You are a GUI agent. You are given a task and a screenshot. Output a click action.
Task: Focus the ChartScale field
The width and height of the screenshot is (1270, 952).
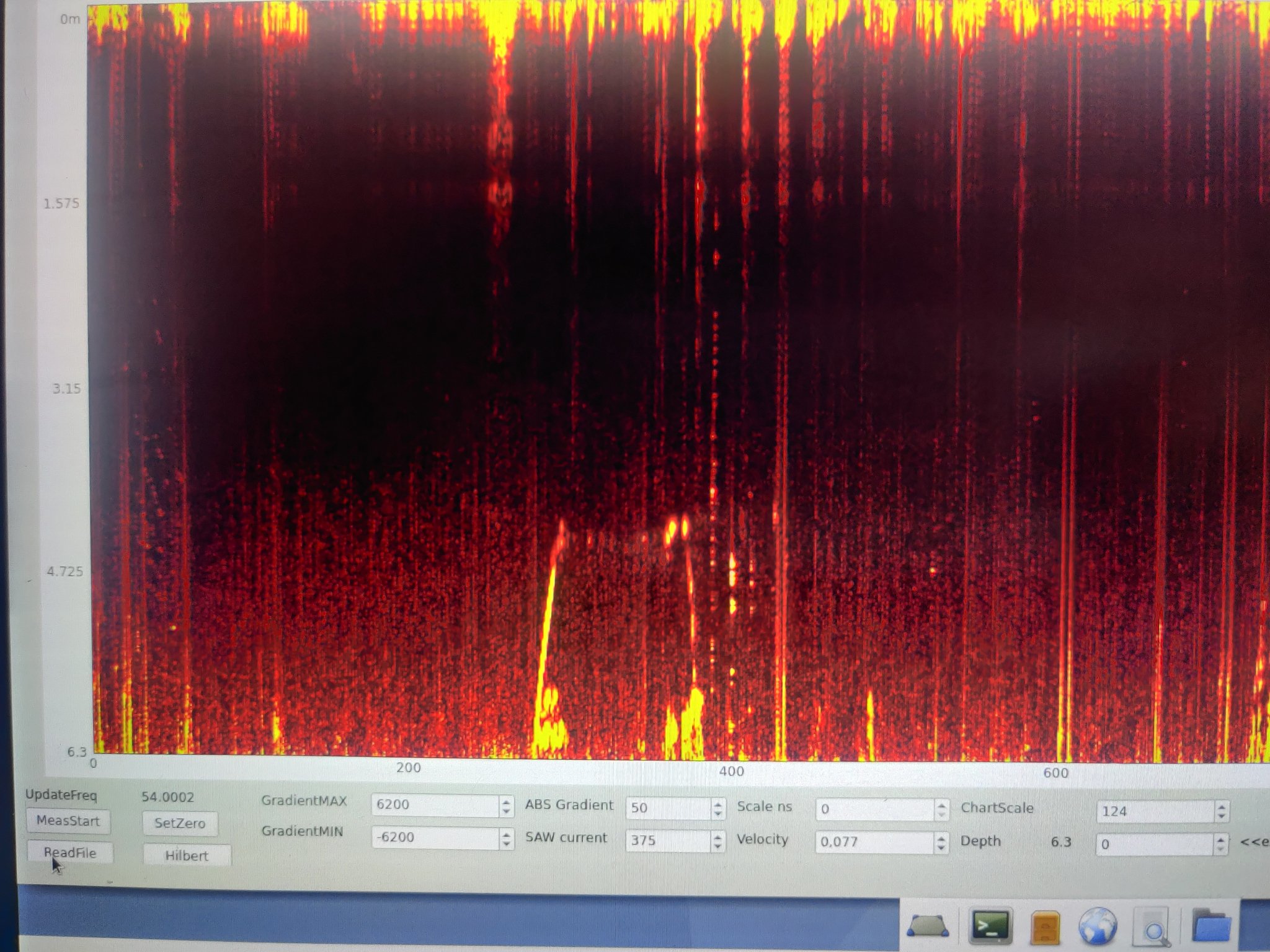pyautogui.click(x=1155, y=811)
